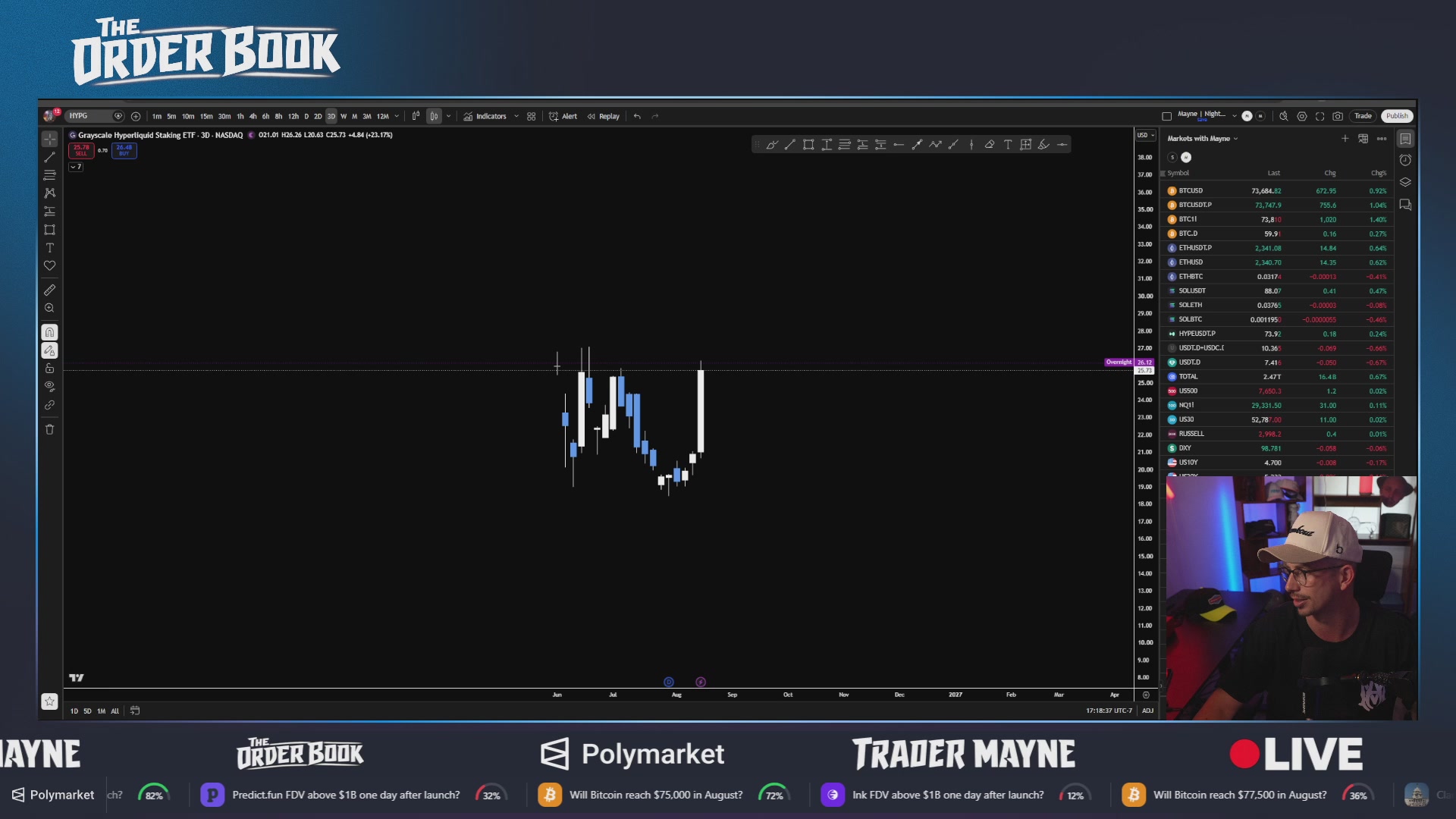Toggle stay in drawing mode
Image resolution: width=1456 pixels, height=819 pixels.
click(49, 350)
